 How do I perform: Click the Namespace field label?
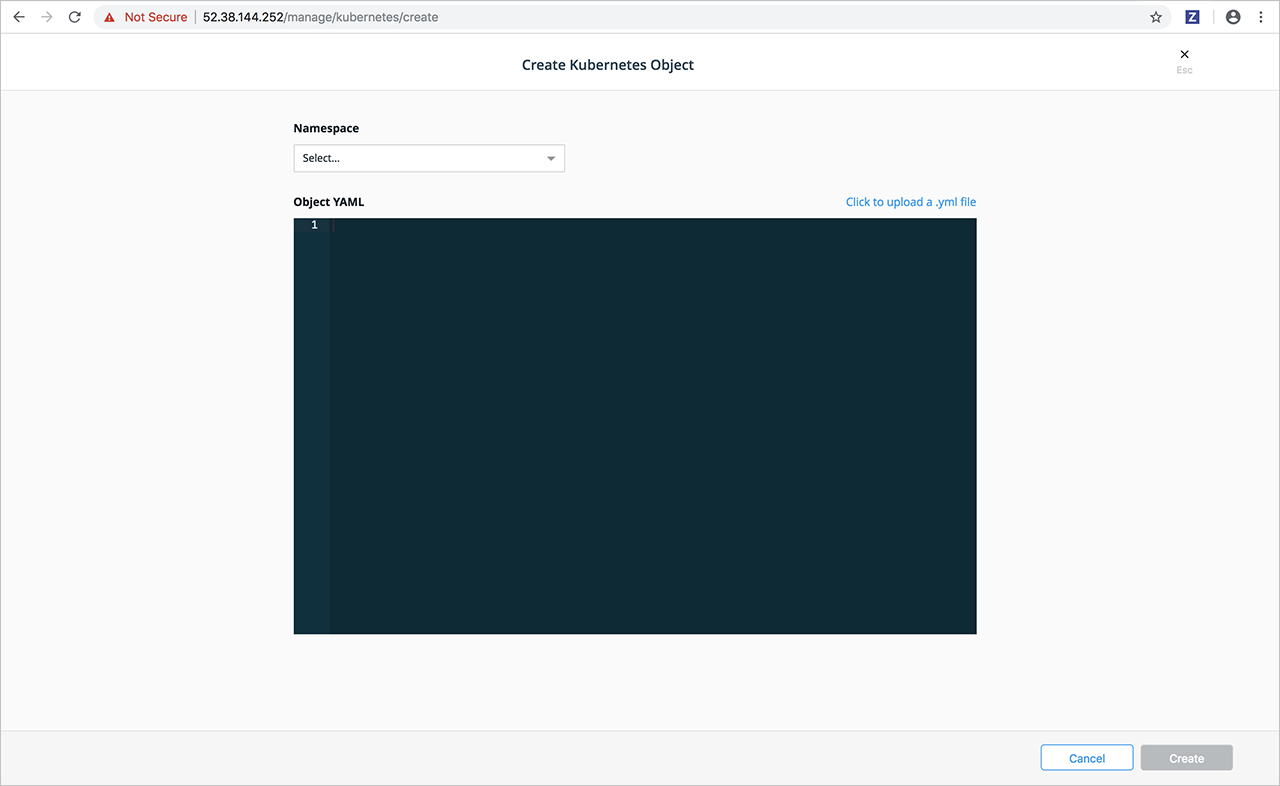tap(326, 128)
